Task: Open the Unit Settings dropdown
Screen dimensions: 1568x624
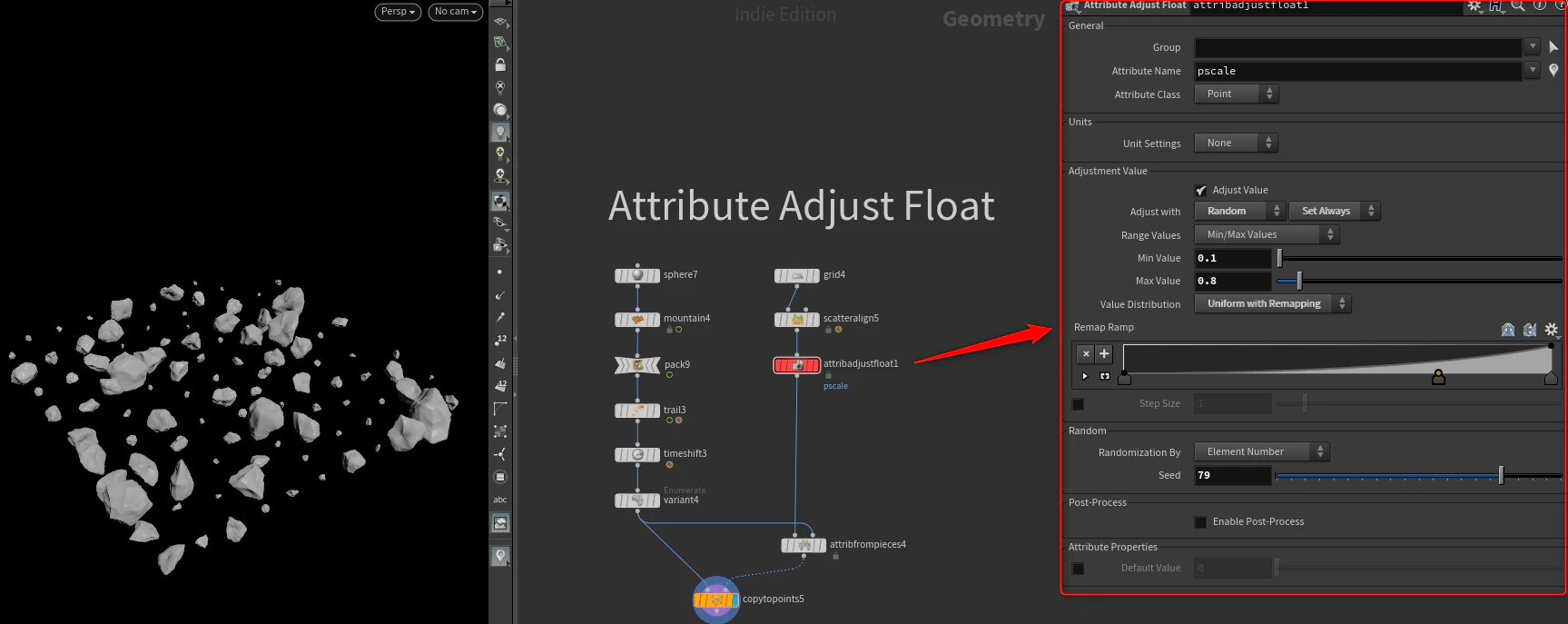Action: click(x=1236, y=143)
